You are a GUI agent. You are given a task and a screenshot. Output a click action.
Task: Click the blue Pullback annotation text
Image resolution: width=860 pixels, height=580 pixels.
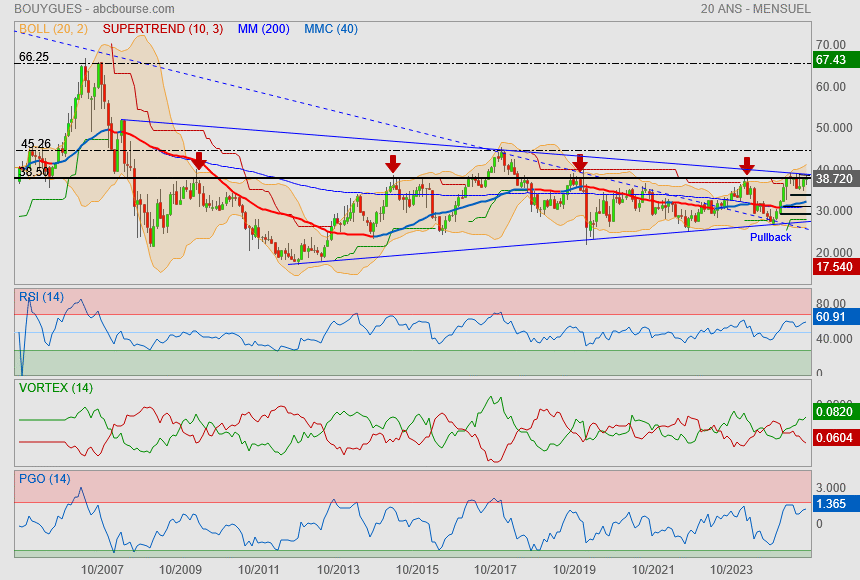coord(770,237)
